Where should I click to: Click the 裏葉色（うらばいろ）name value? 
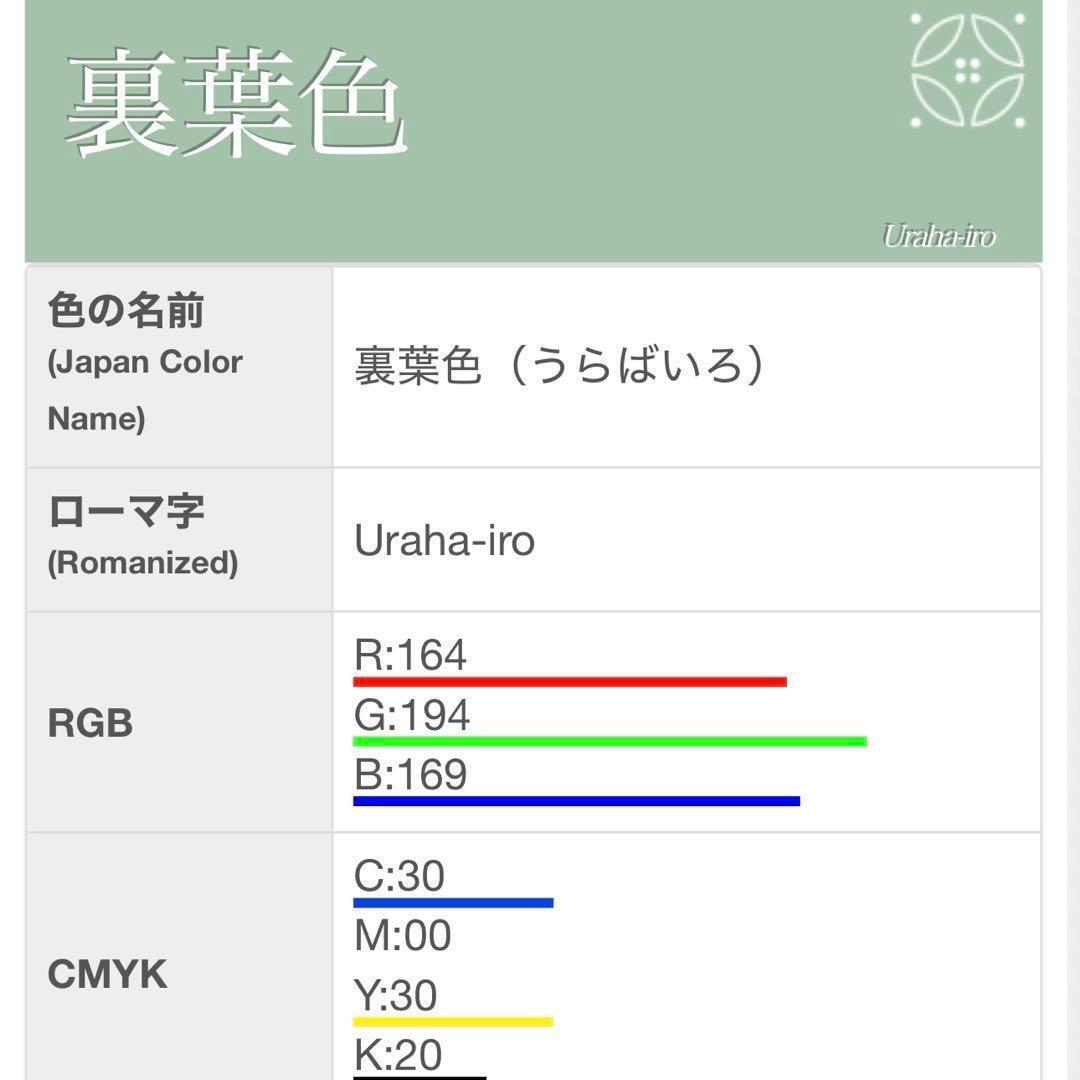560,366
